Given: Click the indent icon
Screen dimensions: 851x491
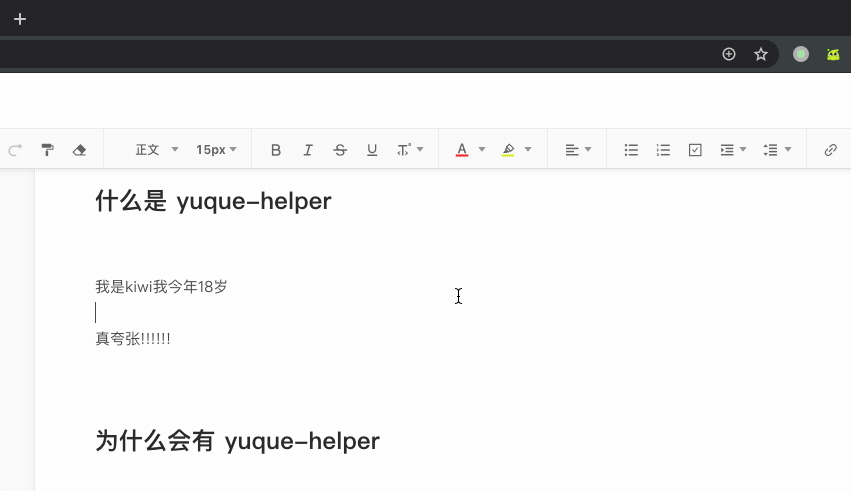Looking at the screenshot, I should (727, 150).
